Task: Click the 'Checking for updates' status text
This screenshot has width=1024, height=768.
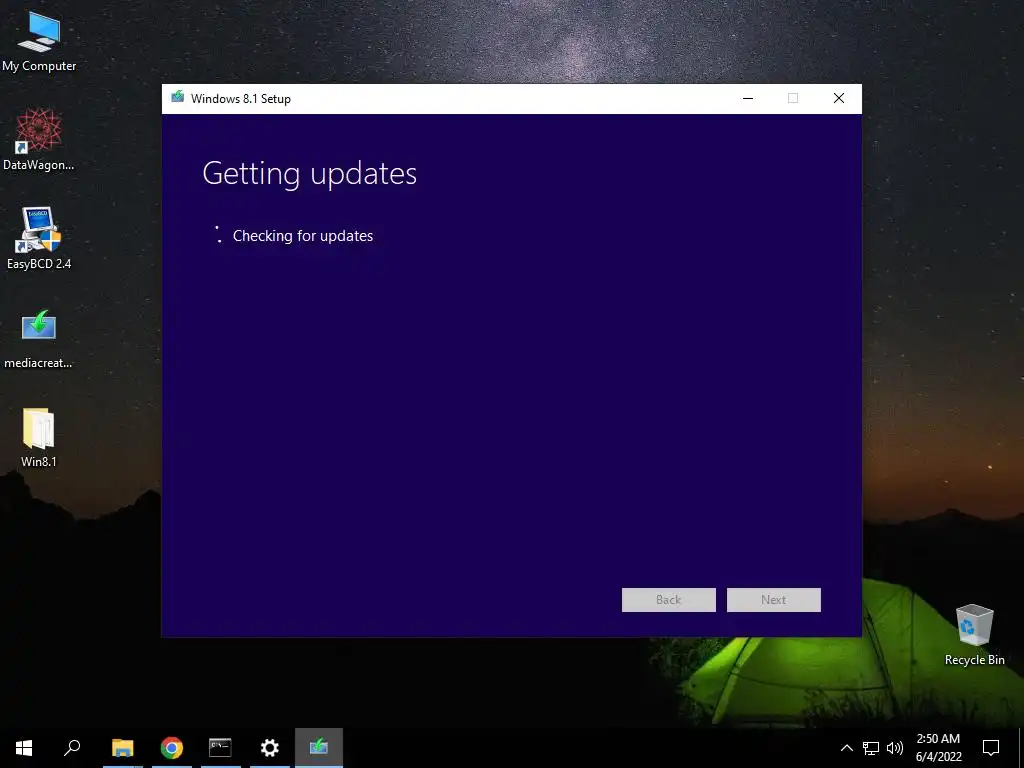Action: (x=303, y=236)
